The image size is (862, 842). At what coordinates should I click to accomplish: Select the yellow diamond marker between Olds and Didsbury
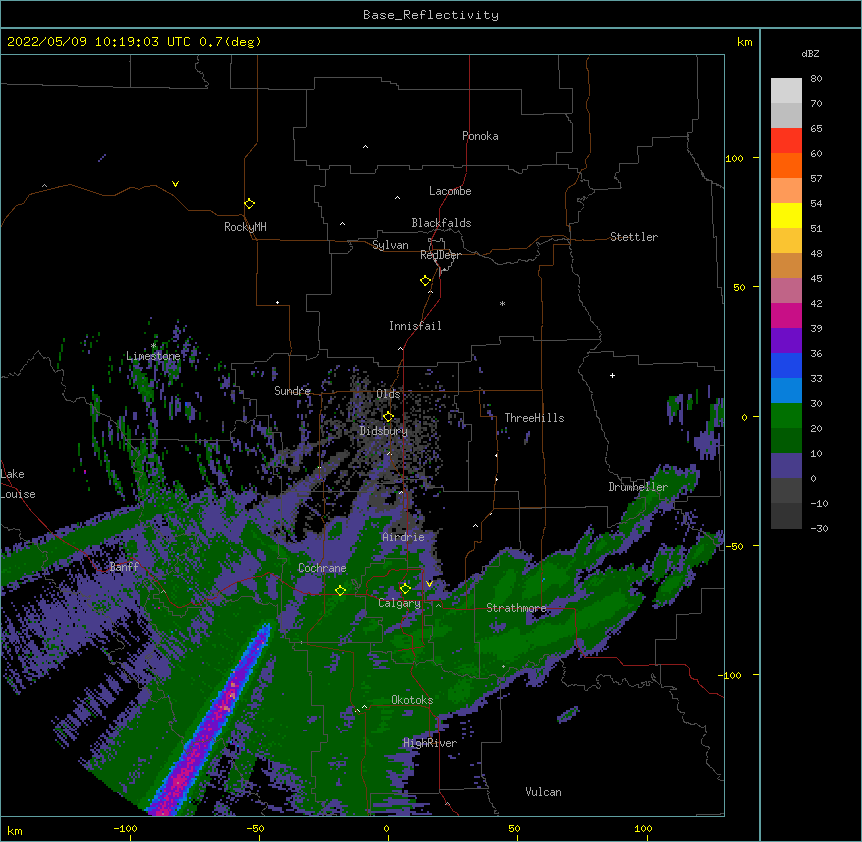tap(388, 417)
